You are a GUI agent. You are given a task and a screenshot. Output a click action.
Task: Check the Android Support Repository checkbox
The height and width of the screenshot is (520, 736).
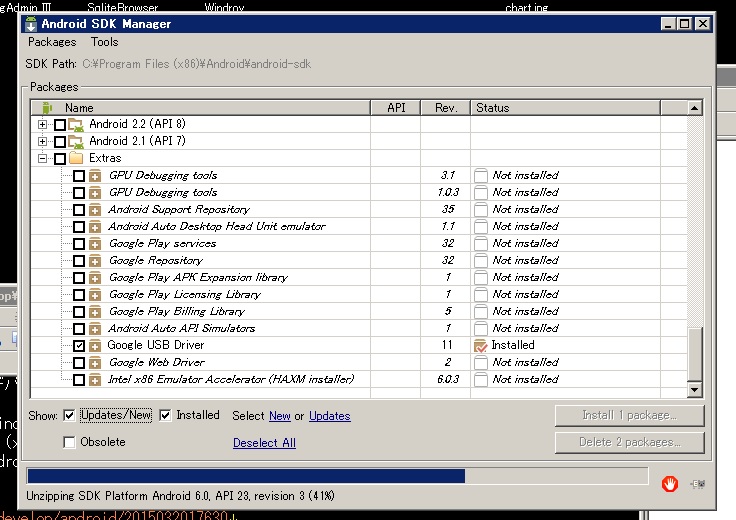[79, 210]
